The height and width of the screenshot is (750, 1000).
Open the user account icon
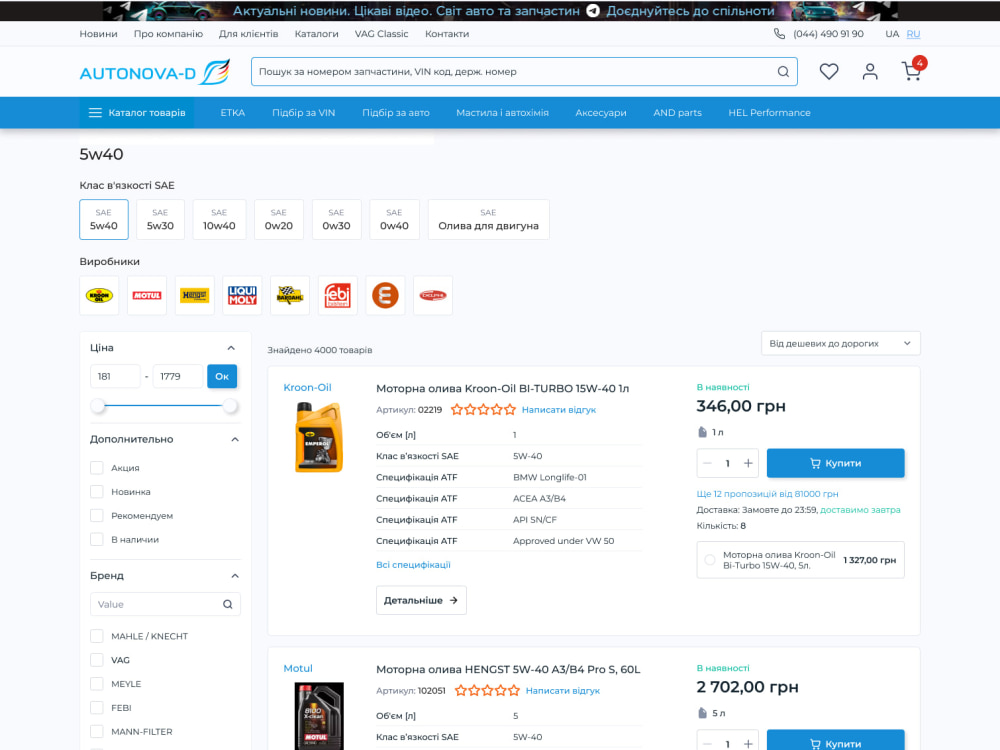point(870,71)
